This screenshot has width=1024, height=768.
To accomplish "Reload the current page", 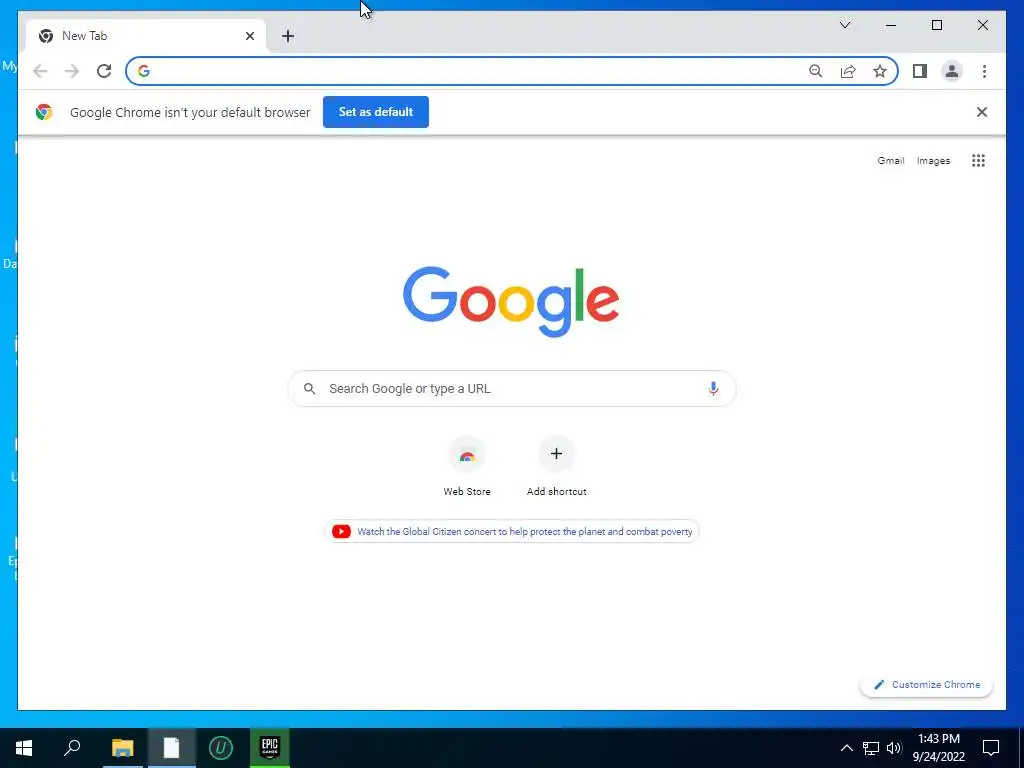I will (x=104, y=71).
